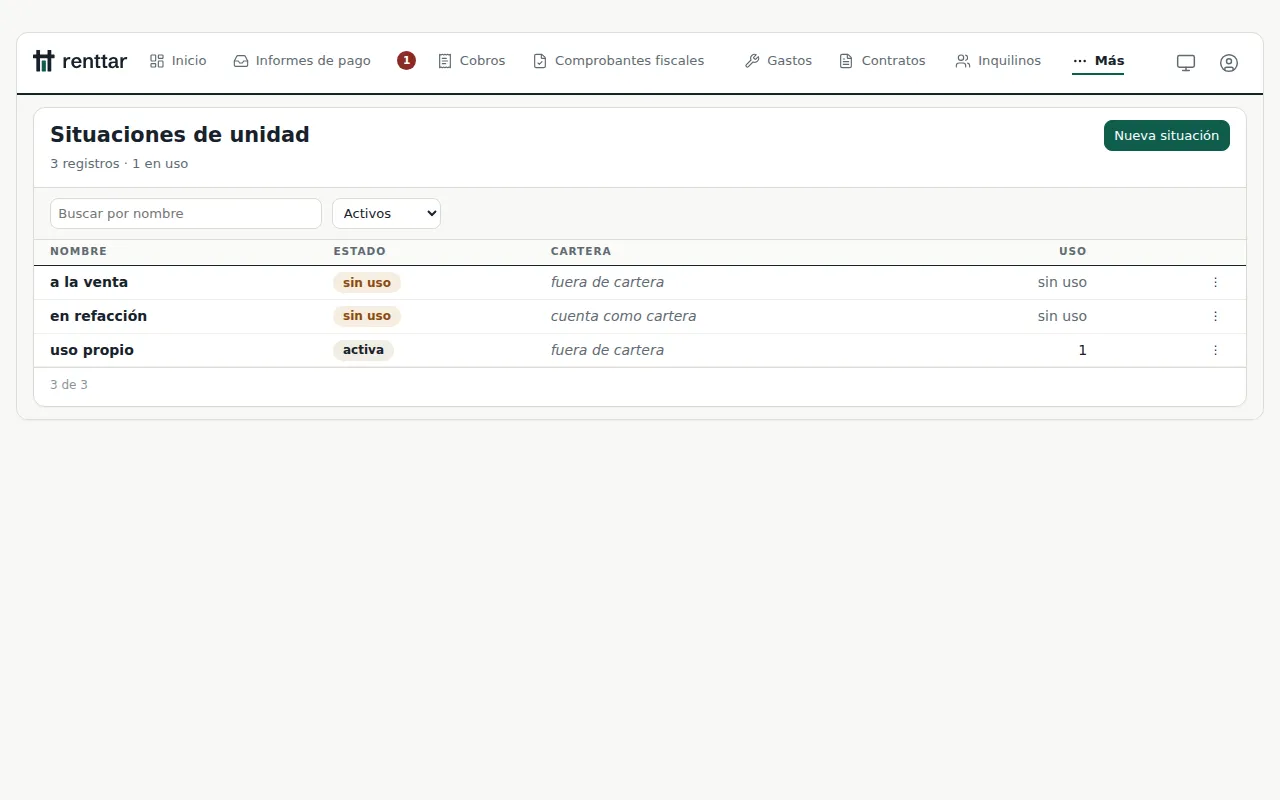Click the Nueva situación button
This screenshot has width=1280, height=800.
coord(1167,135)
